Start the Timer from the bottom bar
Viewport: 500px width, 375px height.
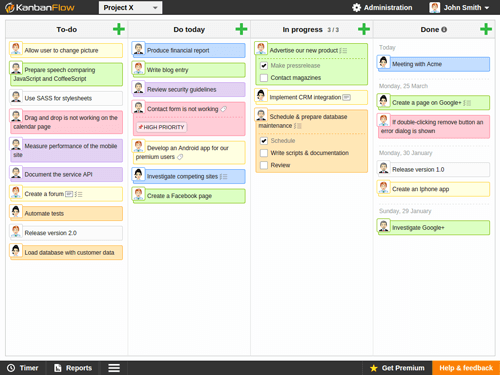click(23, 368)
